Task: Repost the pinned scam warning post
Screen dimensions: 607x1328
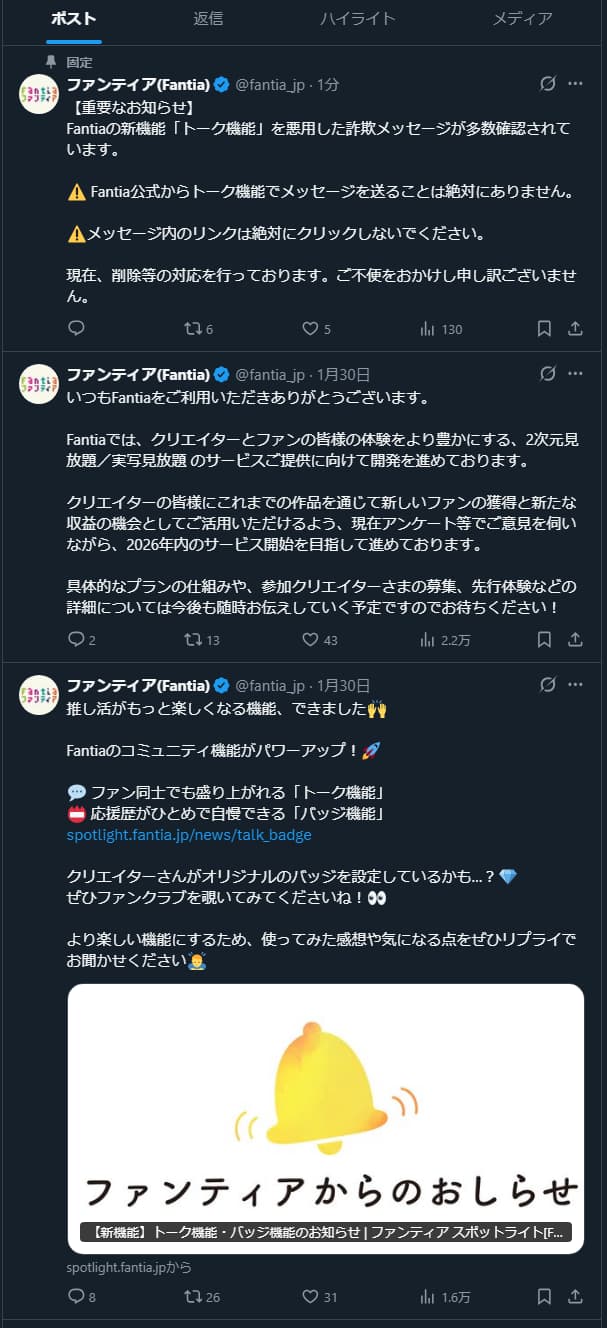Action: click(195, 328)
